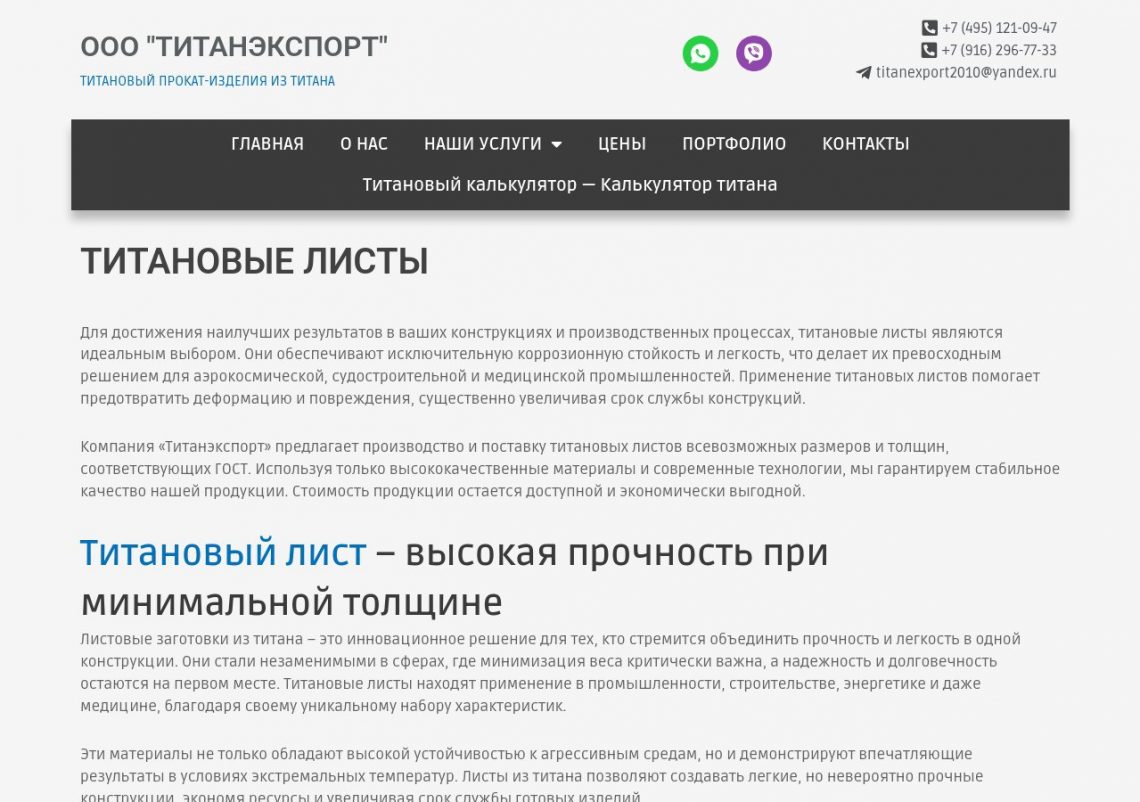Call the number +7 (916) 296-77-33

pyautogui.click(x=999, y=50)
